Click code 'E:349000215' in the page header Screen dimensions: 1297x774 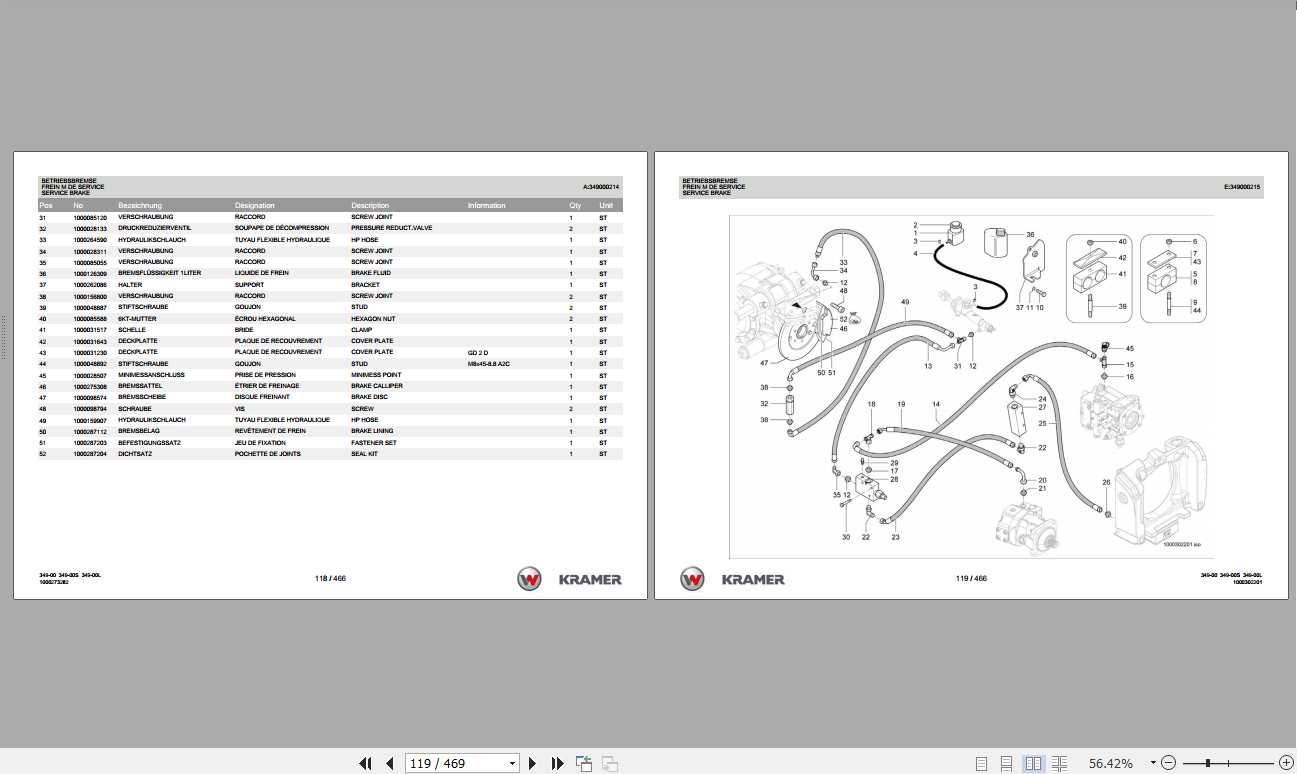pos(1242,187)
